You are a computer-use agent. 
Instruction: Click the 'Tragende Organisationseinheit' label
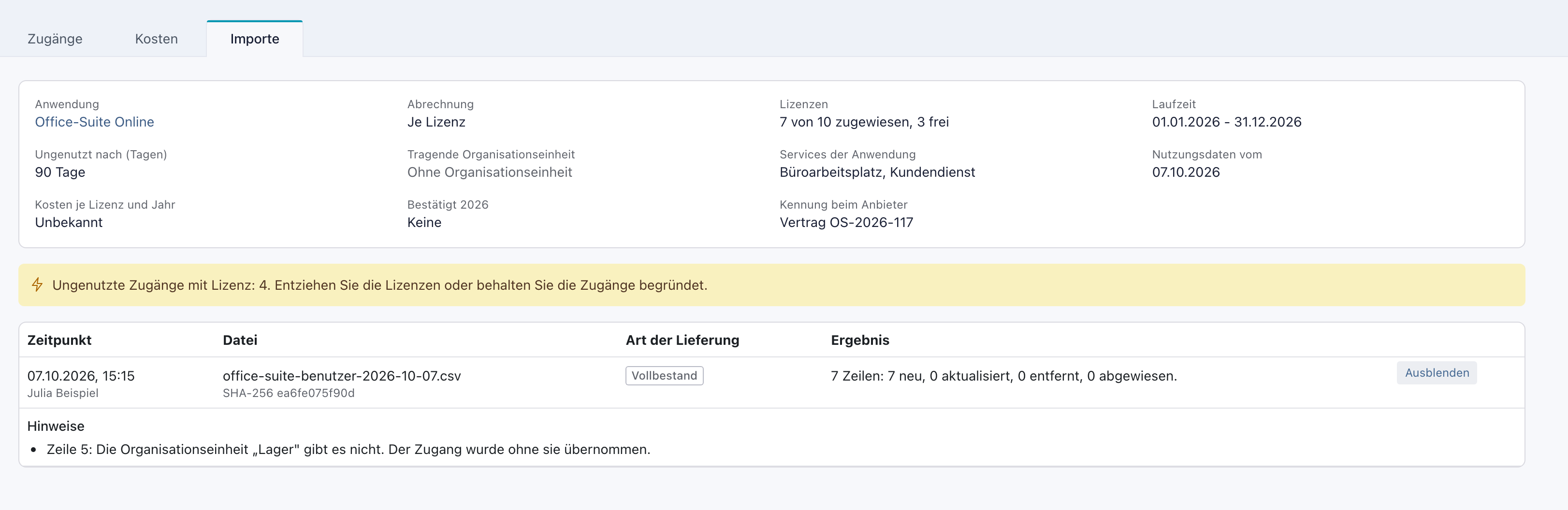tap(491, 155)
